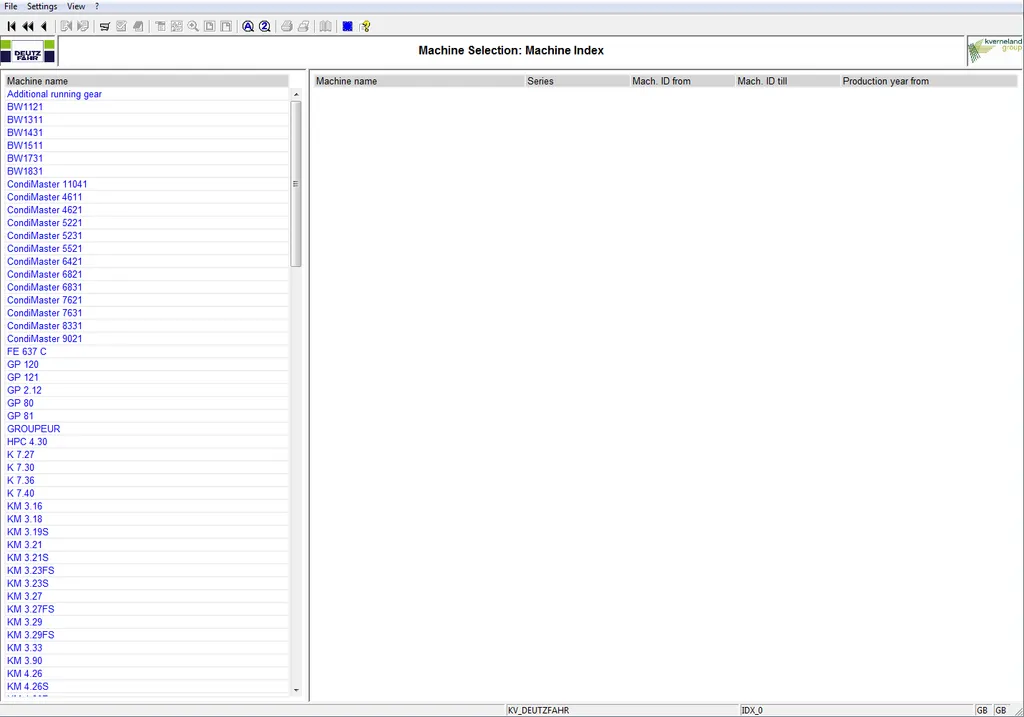Click the blue square icon in toolbar
Image resolution: width=1024 pixels, height=717 pixels.
click(x=347, y=26)
